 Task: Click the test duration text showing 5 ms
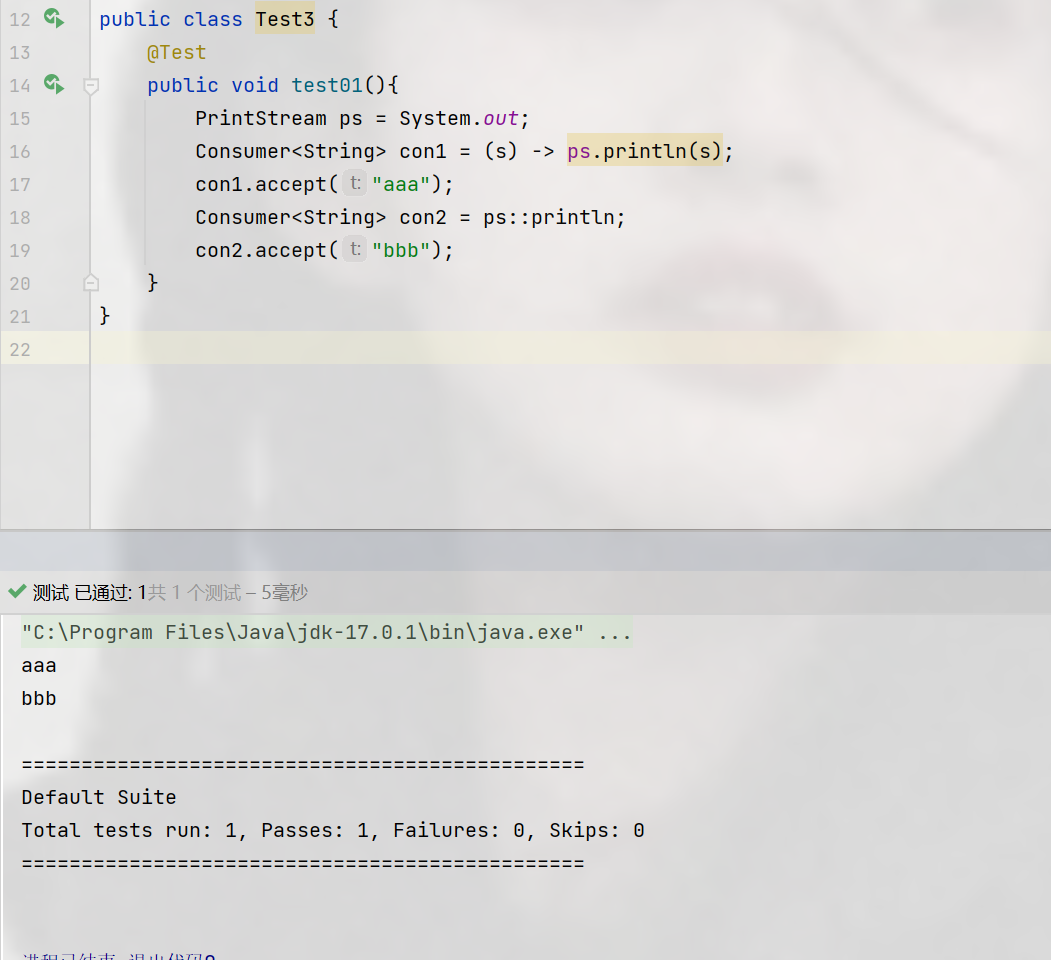(x=285, y=592)
